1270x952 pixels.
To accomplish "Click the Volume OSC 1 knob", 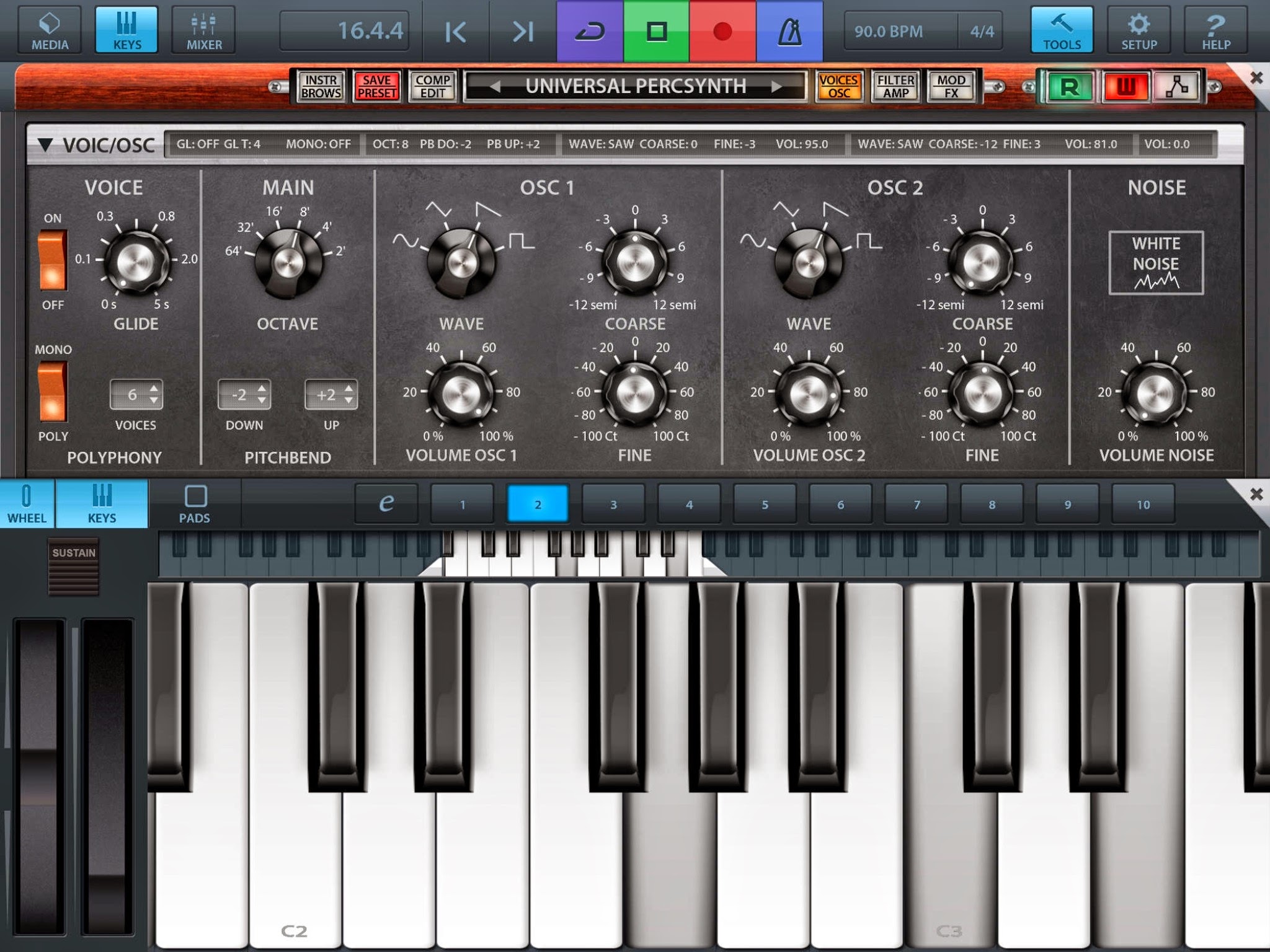I will pos(460,393).
